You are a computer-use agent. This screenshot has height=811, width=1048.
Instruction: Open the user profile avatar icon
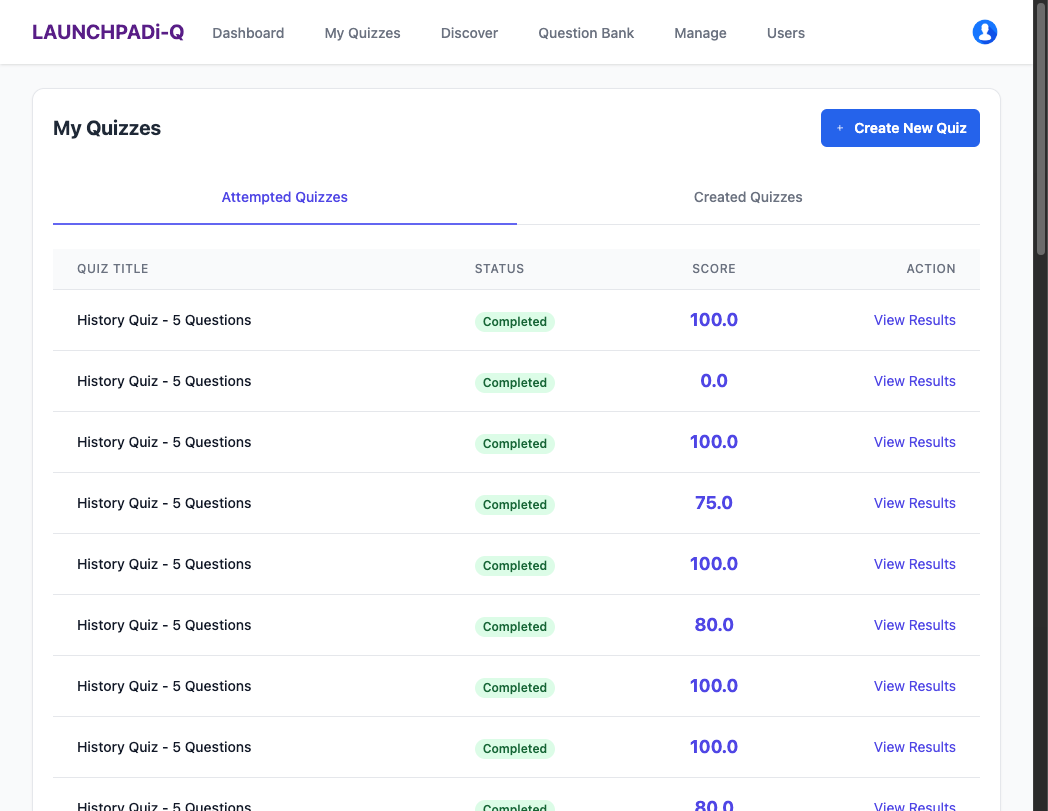(x=985, y=32)
